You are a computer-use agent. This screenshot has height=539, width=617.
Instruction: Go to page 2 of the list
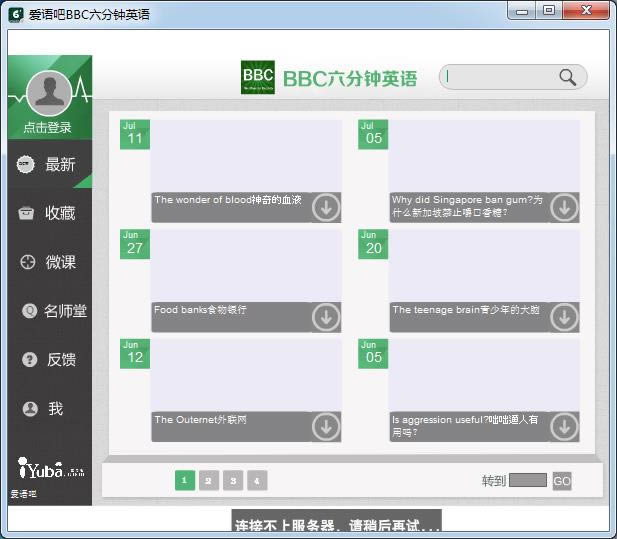[x=208, y=481]
